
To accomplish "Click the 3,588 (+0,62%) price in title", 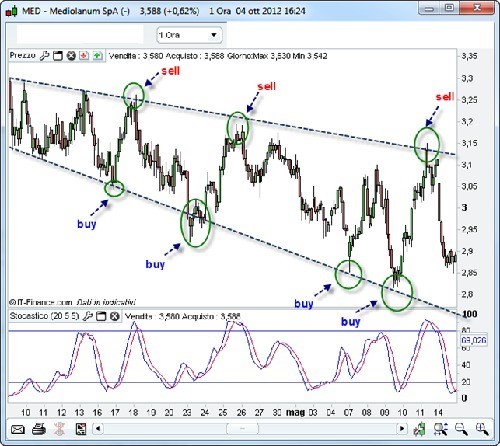I will point(169,11).
